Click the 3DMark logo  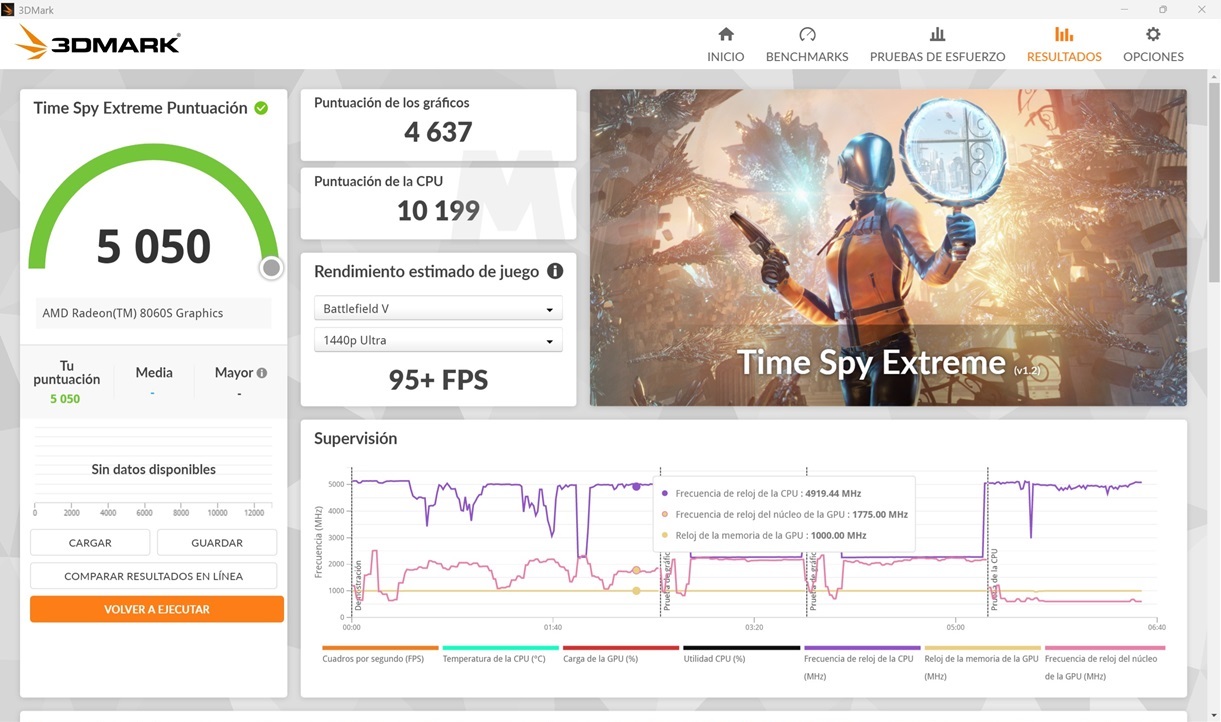97,41
